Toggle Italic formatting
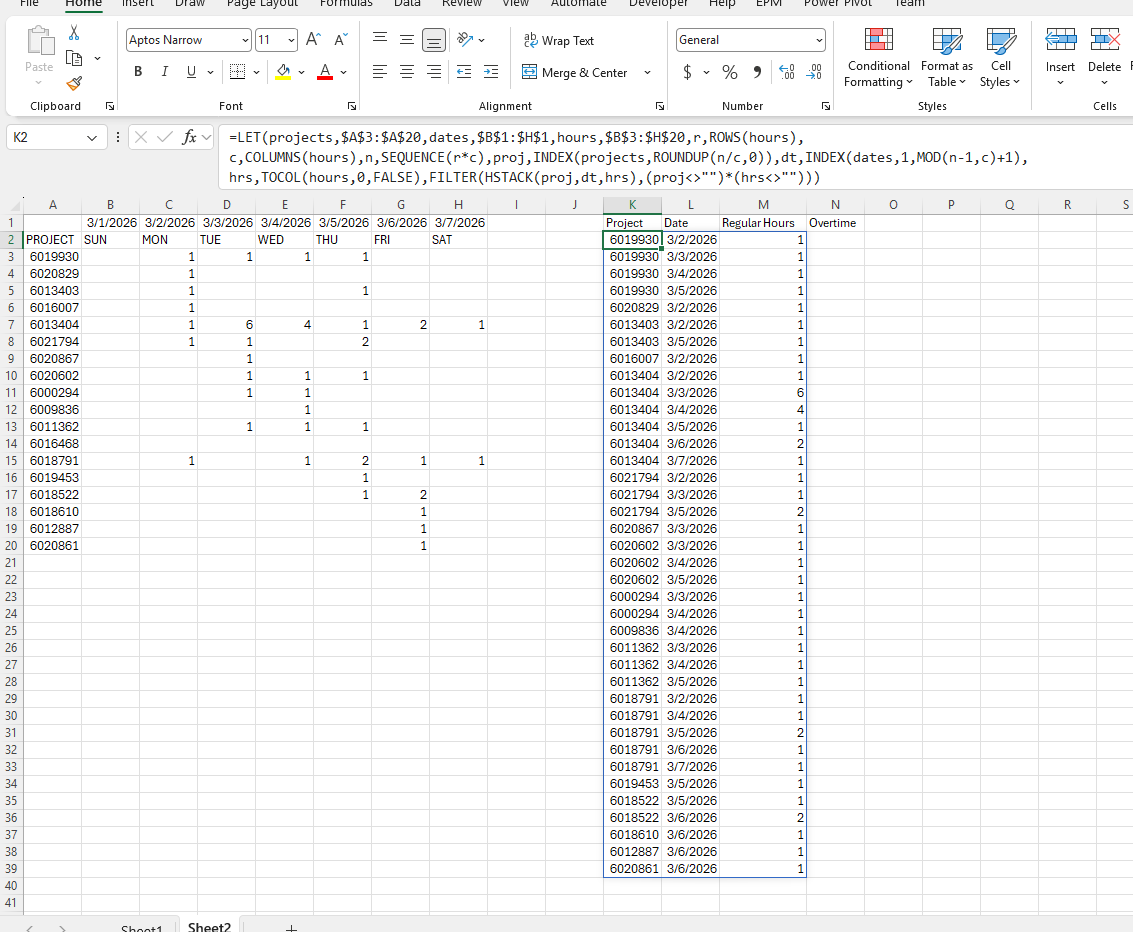Image resolution: width=1133 pixels, height=932 pixels. [x=165, y=72]
